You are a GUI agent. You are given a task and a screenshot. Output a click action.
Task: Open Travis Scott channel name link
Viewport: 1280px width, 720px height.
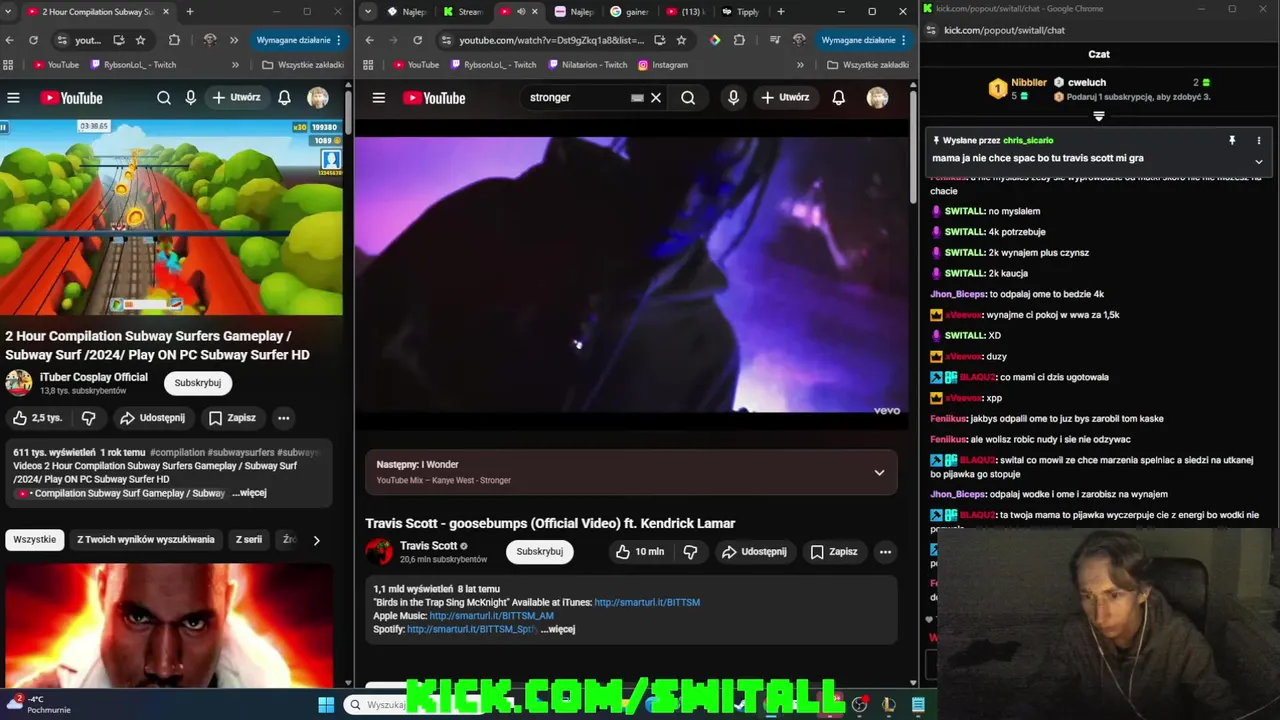[x=428, y=546]
